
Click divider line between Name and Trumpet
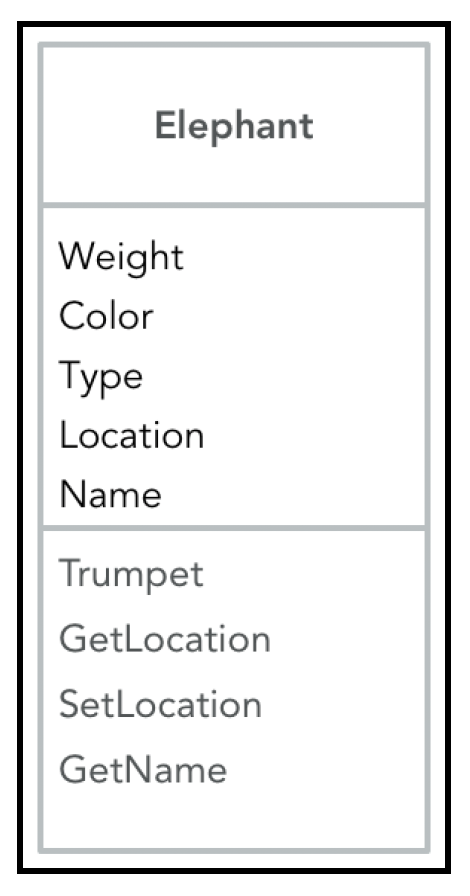pyautogui.click(x=234, y=527)
